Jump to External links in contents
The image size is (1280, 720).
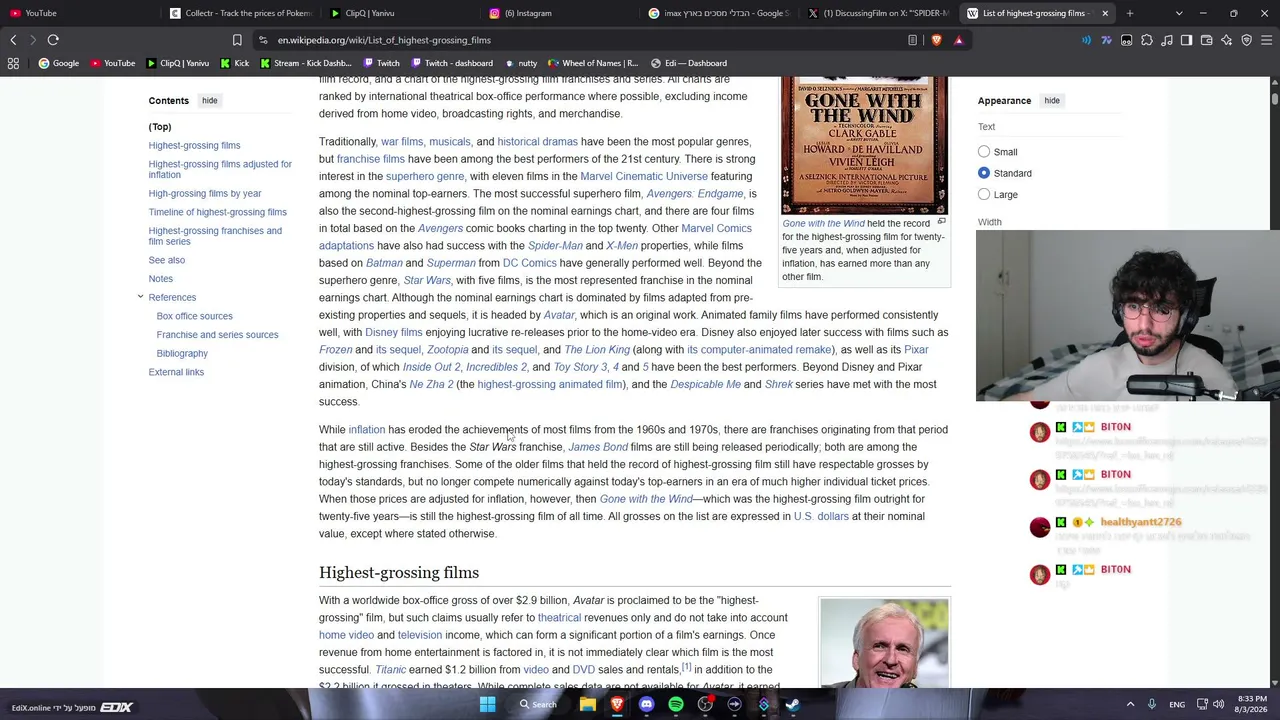(x=176, y=372)
